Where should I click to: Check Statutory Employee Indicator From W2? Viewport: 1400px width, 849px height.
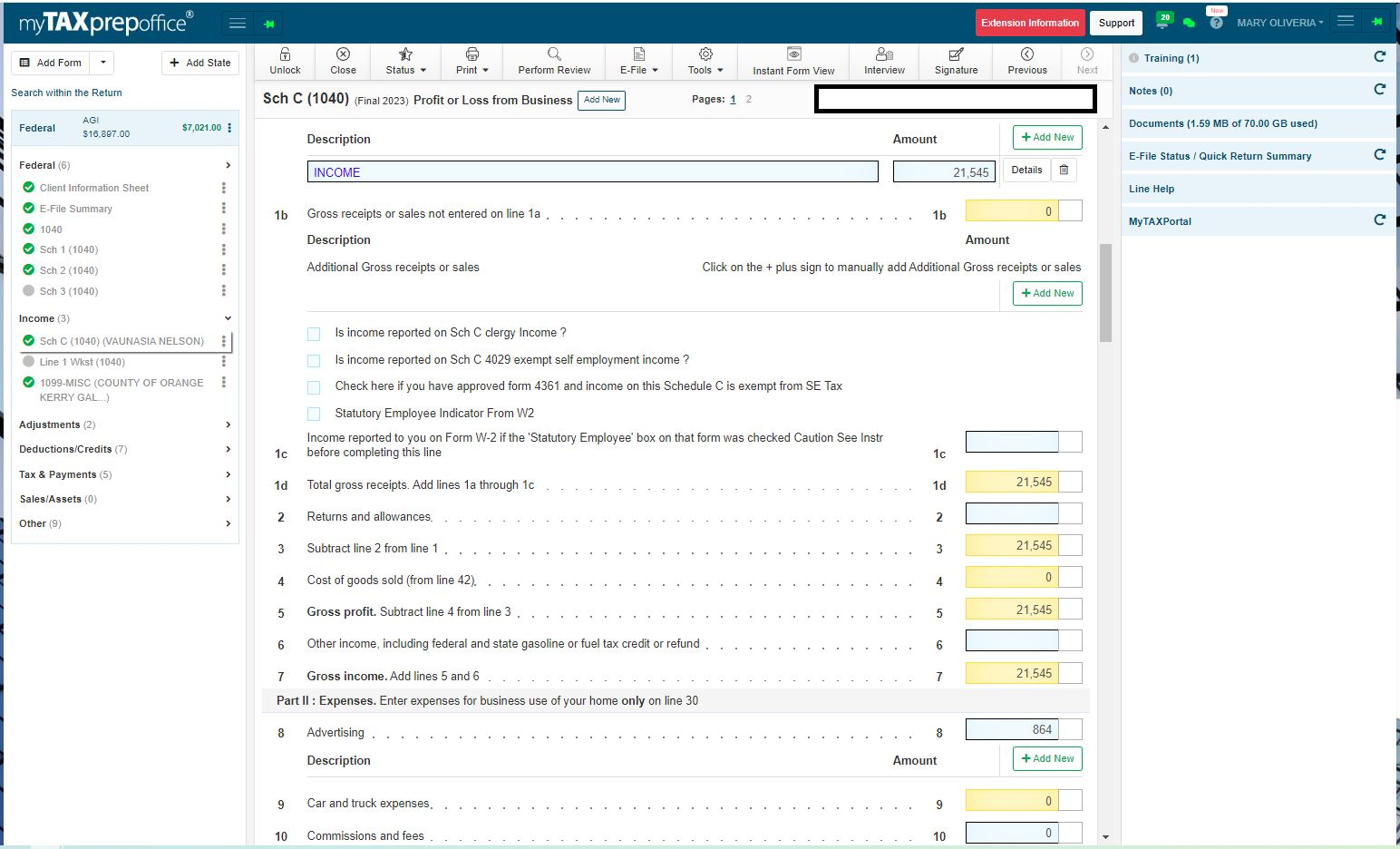(314, 415)
